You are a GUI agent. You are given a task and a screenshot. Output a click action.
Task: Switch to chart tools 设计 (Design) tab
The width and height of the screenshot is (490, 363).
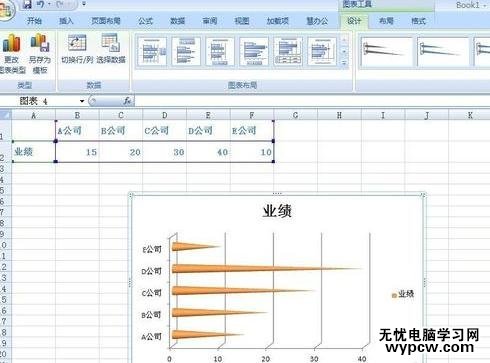pyautogui.click(x=354, y=21)
